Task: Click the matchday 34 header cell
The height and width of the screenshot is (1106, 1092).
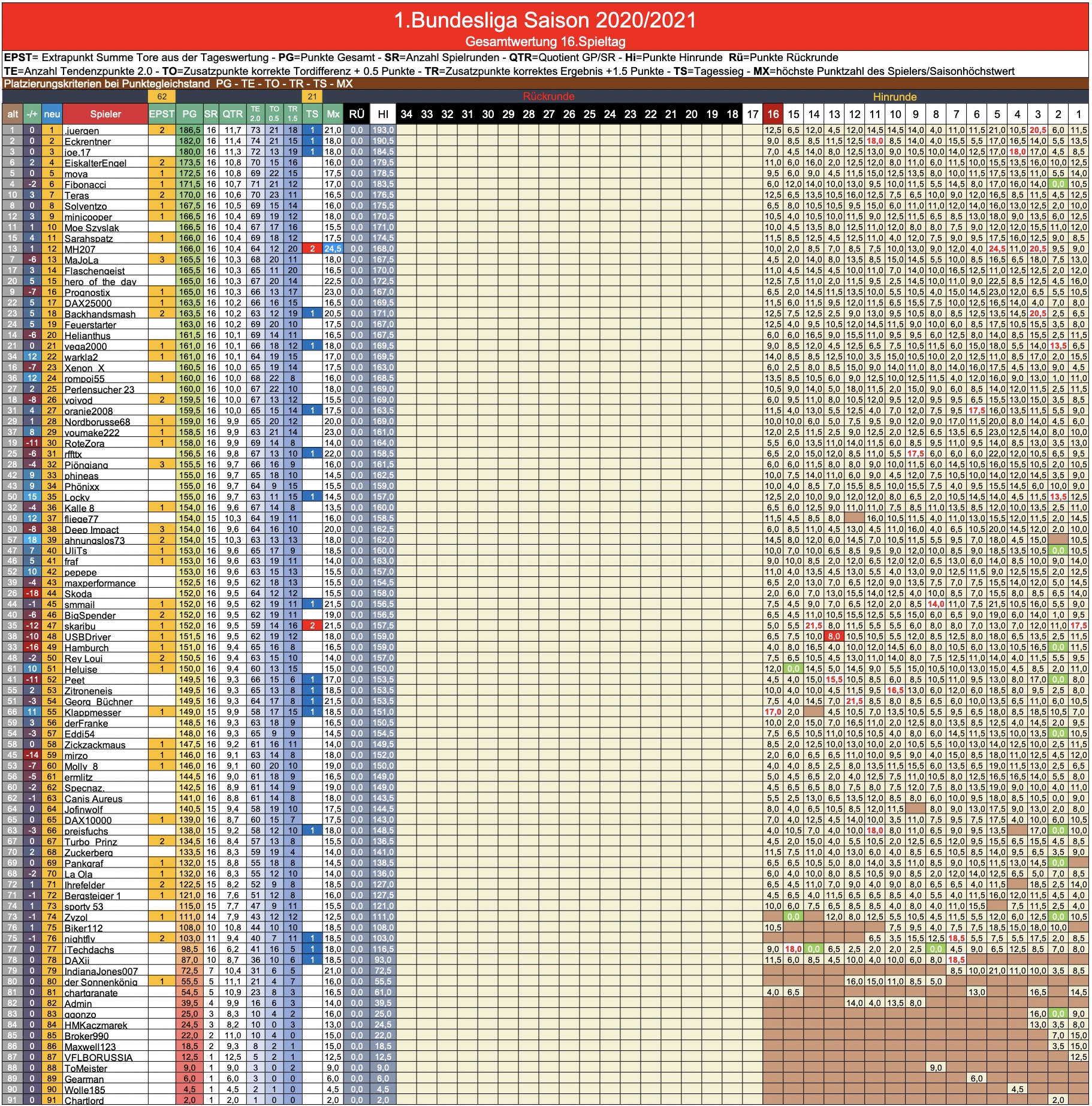Action: point(406,114)
